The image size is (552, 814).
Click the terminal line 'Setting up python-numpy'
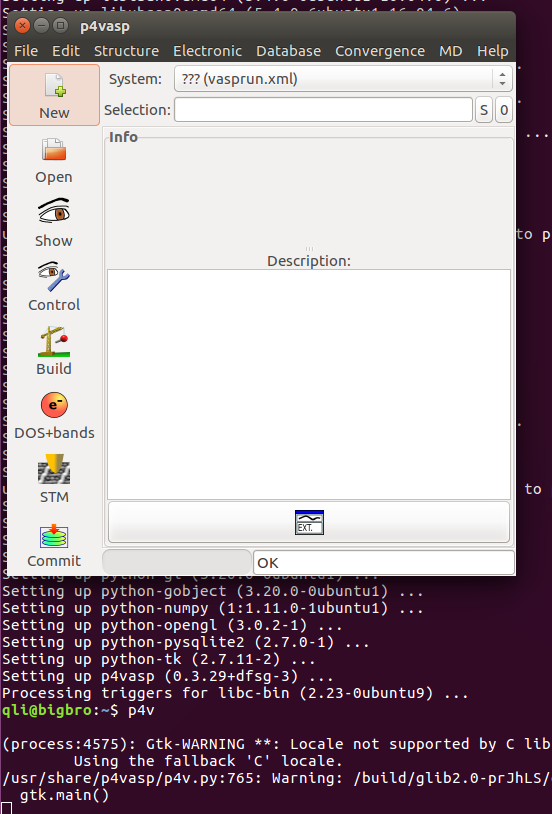click(x=213, y=608)
